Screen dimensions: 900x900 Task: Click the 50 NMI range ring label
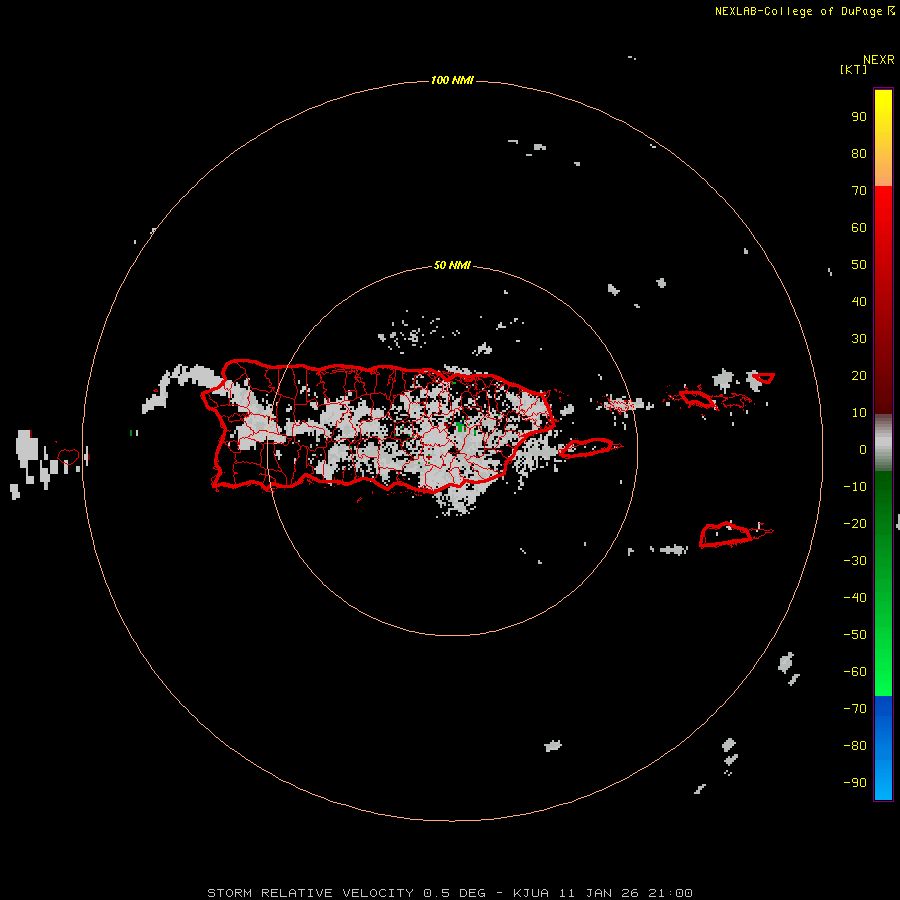click(452, 265)
